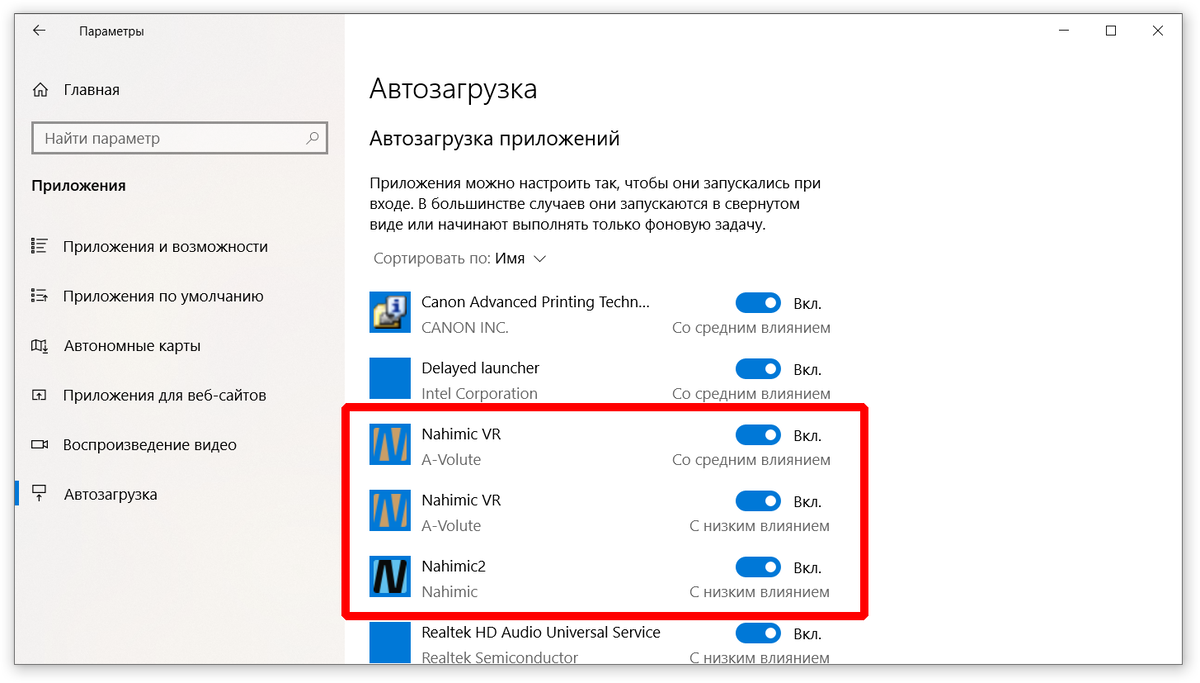
Task: Select the Воспроизведение видео camera icon
Action: tap(40, 445)
